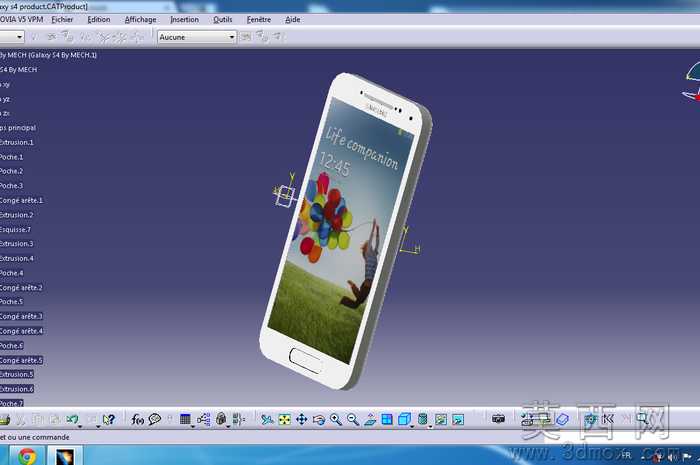The image size is (700, 465).
Task: Click the multi-view blue window icon
Action: [x=387, y=419]
